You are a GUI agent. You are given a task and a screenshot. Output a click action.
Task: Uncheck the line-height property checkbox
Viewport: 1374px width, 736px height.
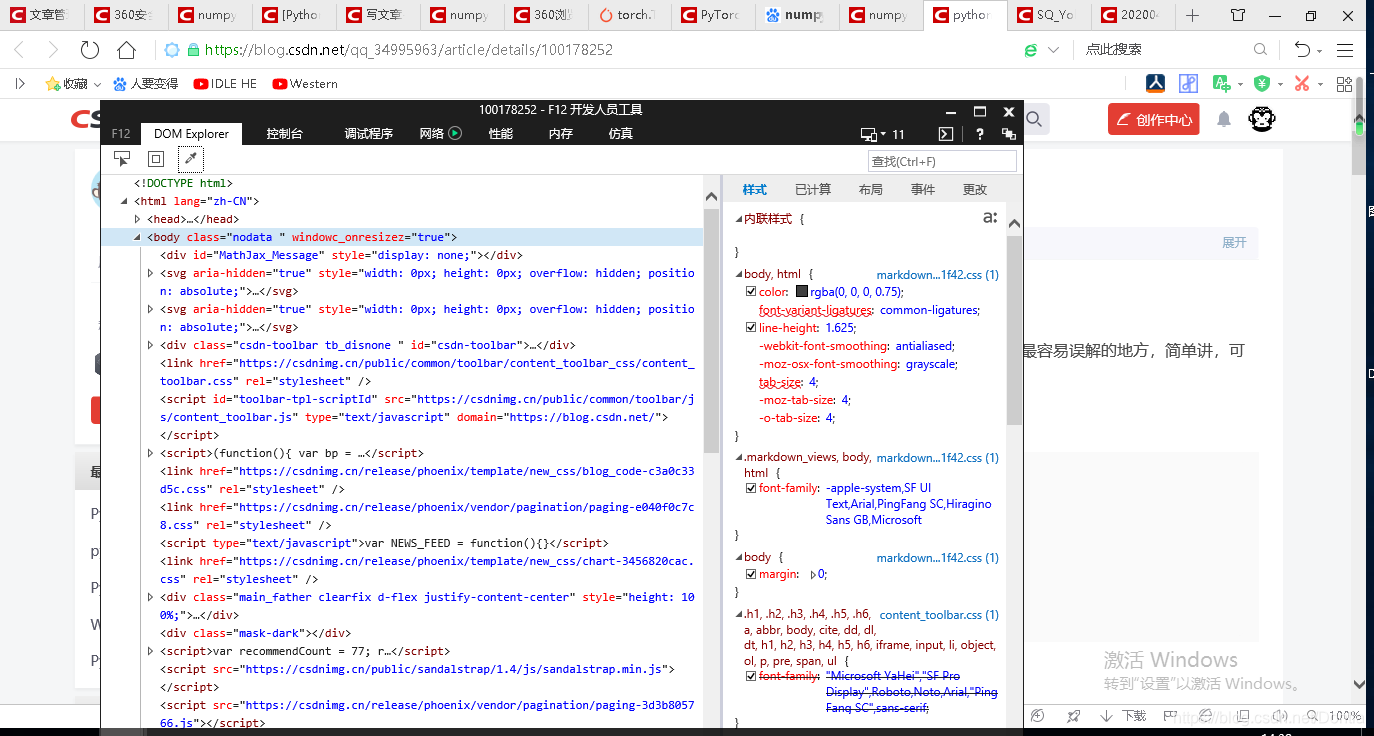coord(751,328)
